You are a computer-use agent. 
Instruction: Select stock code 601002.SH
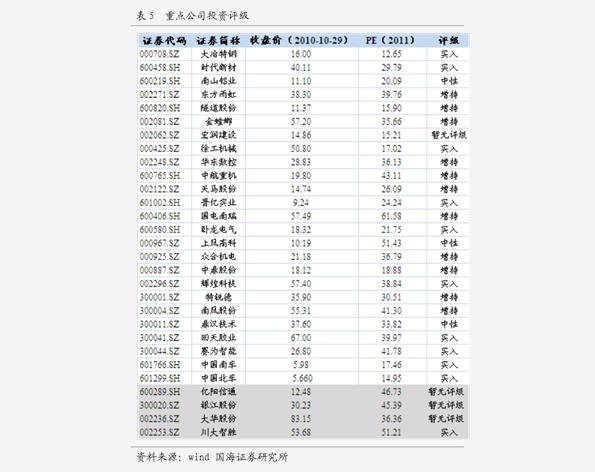click(x=160, y=203)
